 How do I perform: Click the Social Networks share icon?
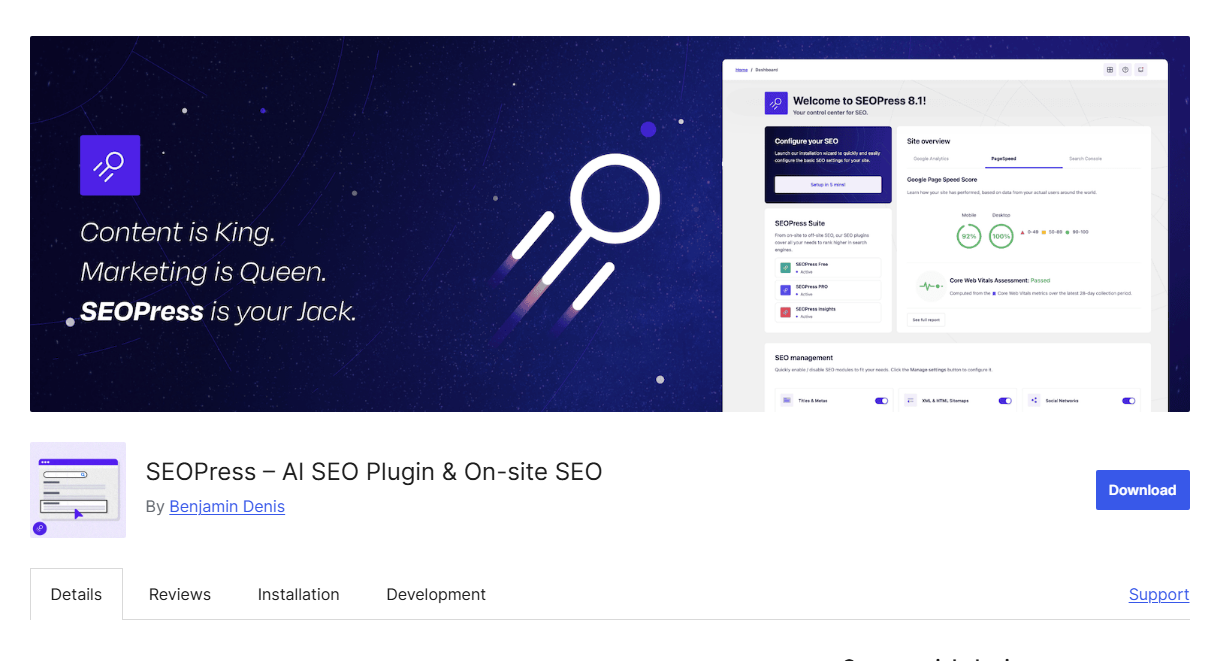[x=1034, y=400]
